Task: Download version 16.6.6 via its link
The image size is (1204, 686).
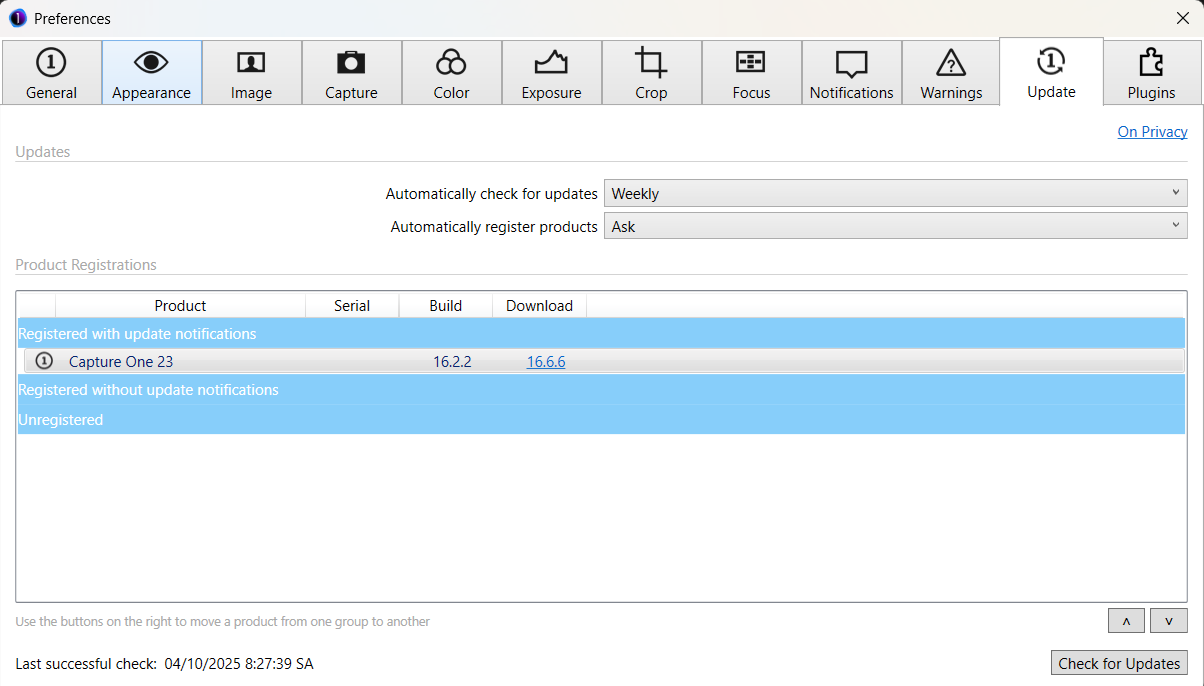Action: point(546,361)
